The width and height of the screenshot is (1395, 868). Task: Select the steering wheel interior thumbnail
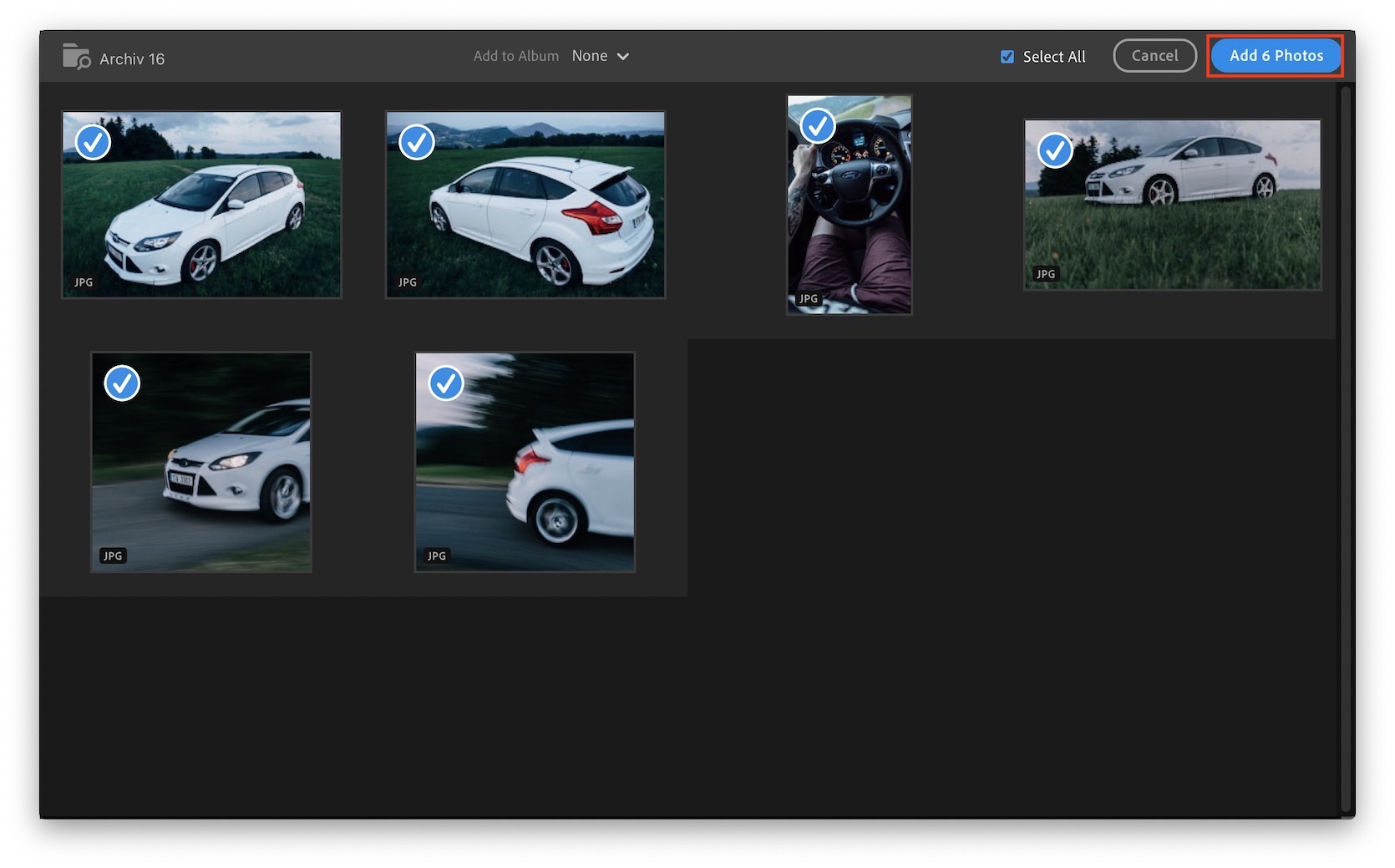point(849,217)
